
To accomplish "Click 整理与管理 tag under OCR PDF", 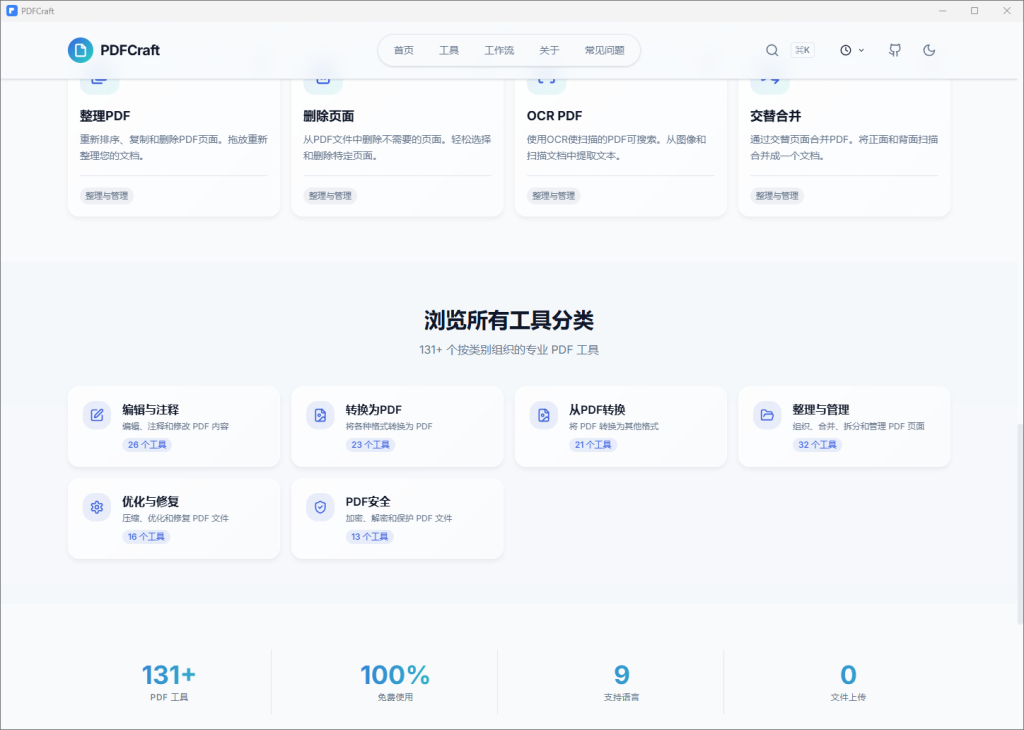I will click(x=554, y=195).
